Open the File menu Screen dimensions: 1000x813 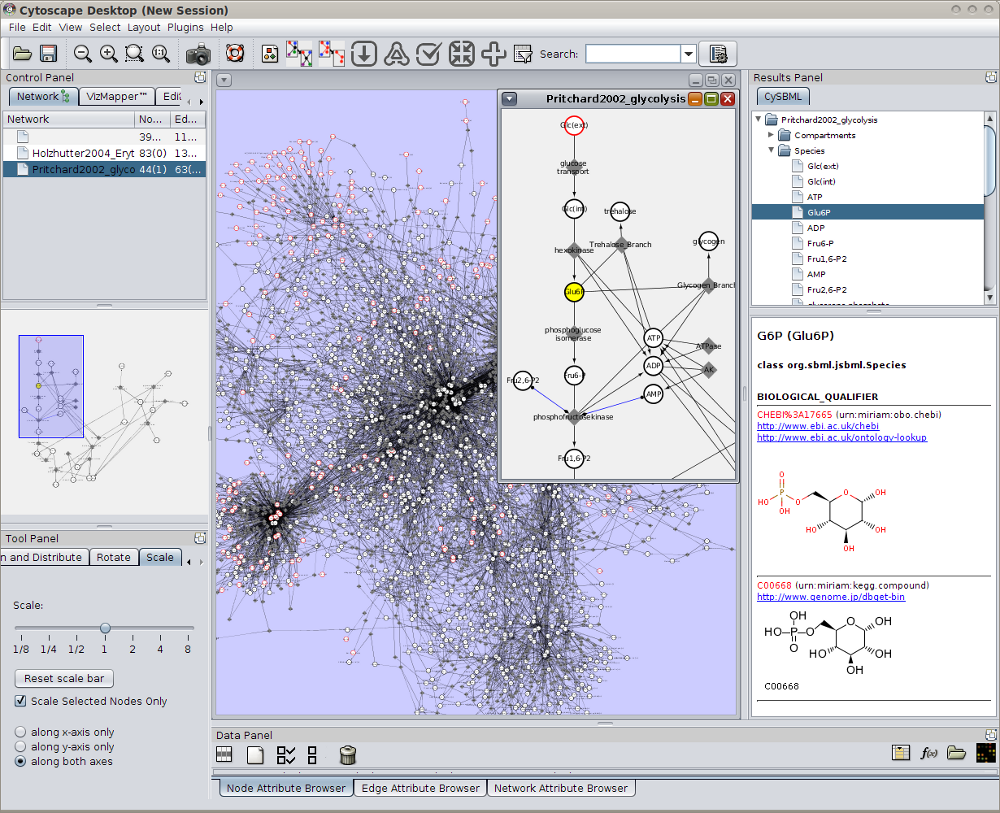pyautogui.click(x=17, y=27)
